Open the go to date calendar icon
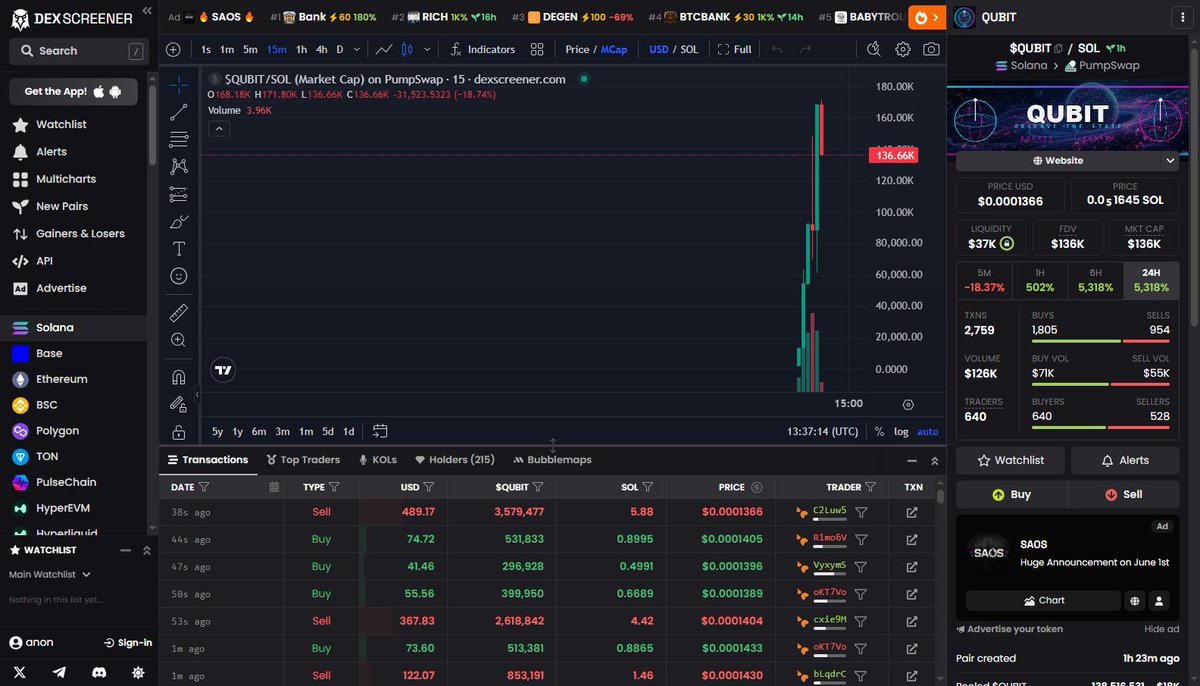This screenshot has width=1200, height=686. pyautogui.click(x=380, y=431)
